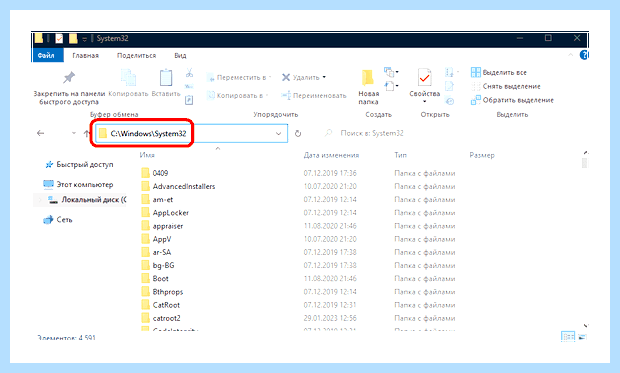Pin to Quick access panel icon
The height and width of the screenshot is (373, 620).
click(x=69, y=78)
